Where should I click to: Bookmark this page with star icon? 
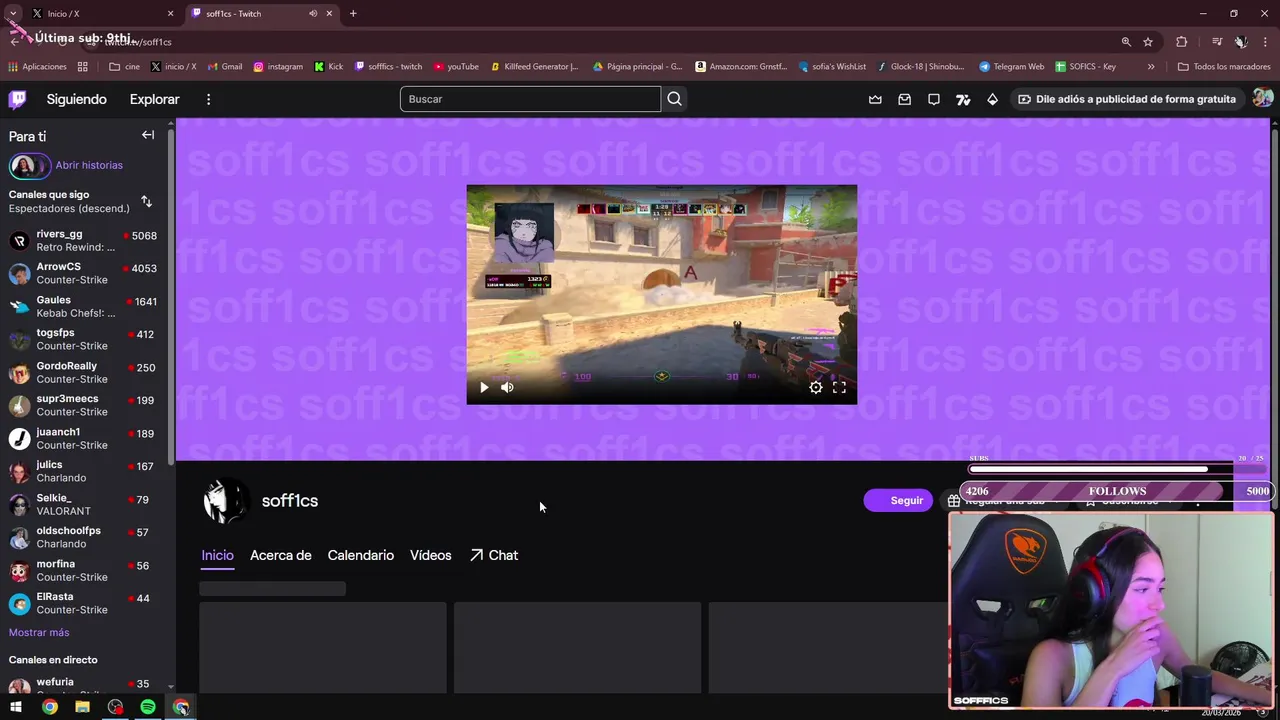click(x=1148, y=41)
